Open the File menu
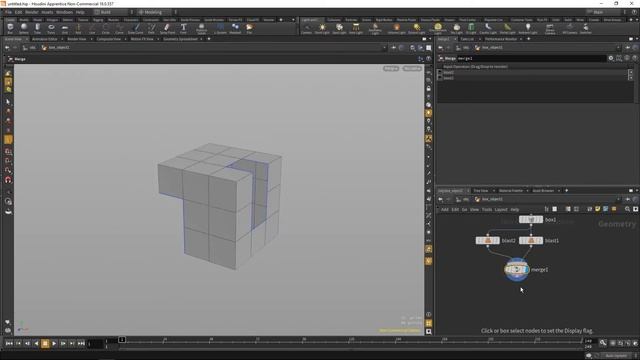This screenshot has height=360, width=640. coord(8,12)
